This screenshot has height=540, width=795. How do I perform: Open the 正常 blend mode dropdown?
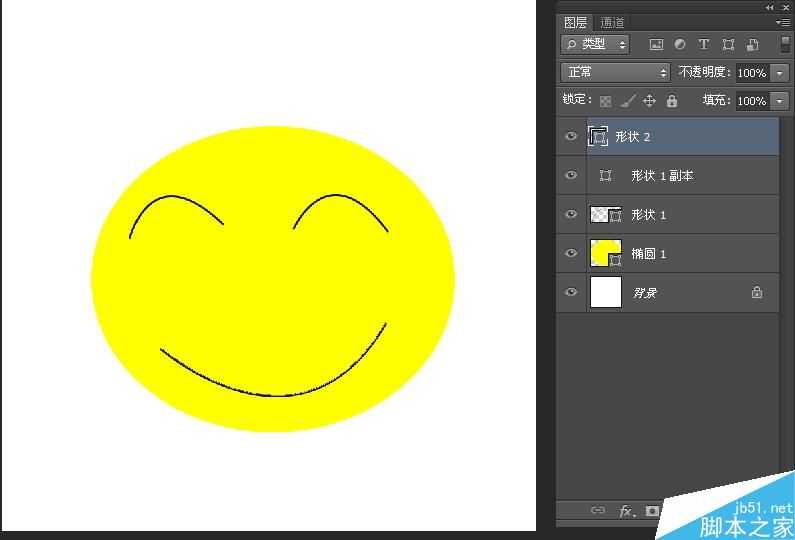click(x=616, y=72)
